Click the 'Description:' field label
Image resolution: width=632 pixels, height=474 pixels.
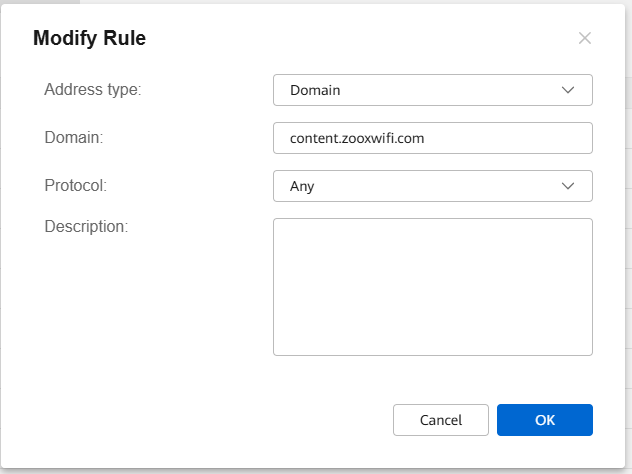[86, 227]
